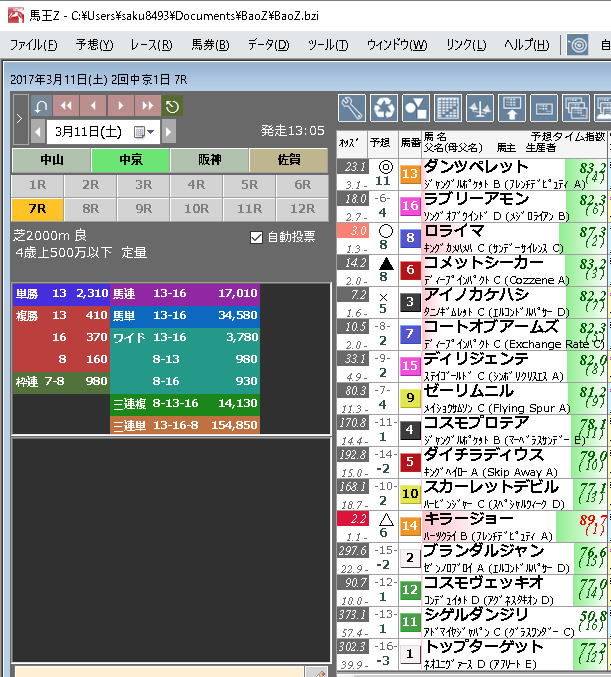This screenshot has width=611, height=677.
Task: Open the ヘルプ(H) menu
Action: (x=527, y=44)
